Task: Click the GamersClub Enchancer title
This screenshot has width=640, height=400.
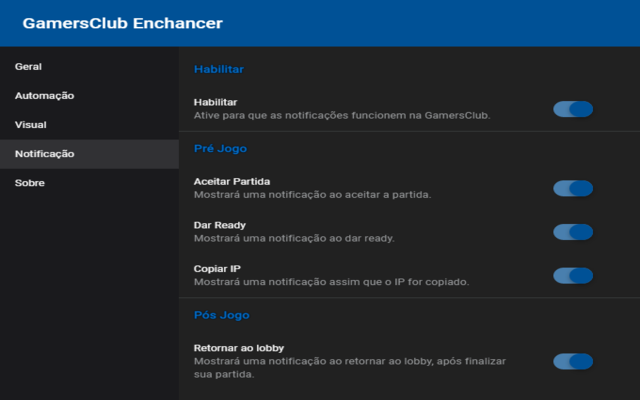Action: pos(122,23)
